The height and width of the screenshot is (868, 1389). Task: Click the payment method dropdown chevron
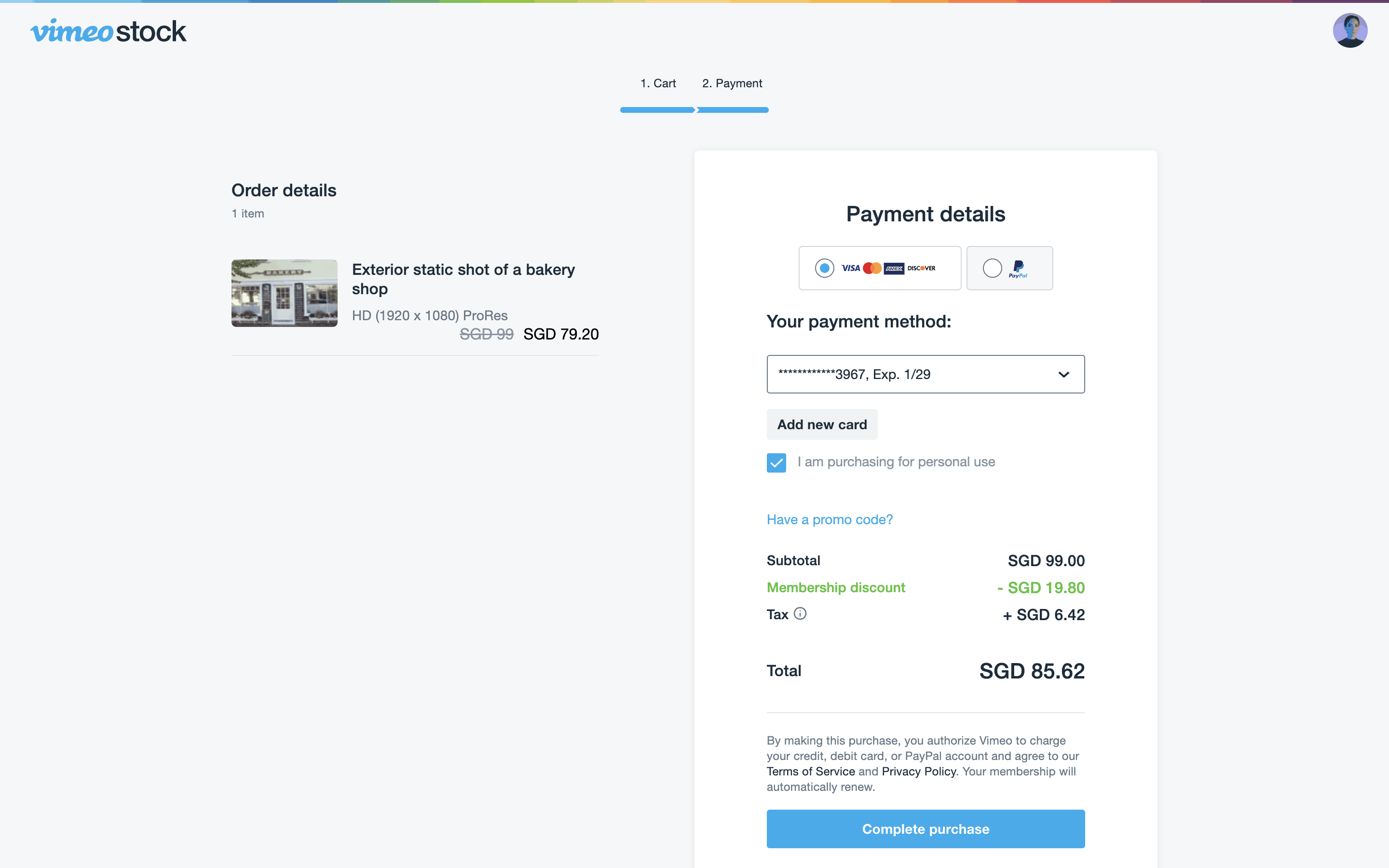point(1063,374)
